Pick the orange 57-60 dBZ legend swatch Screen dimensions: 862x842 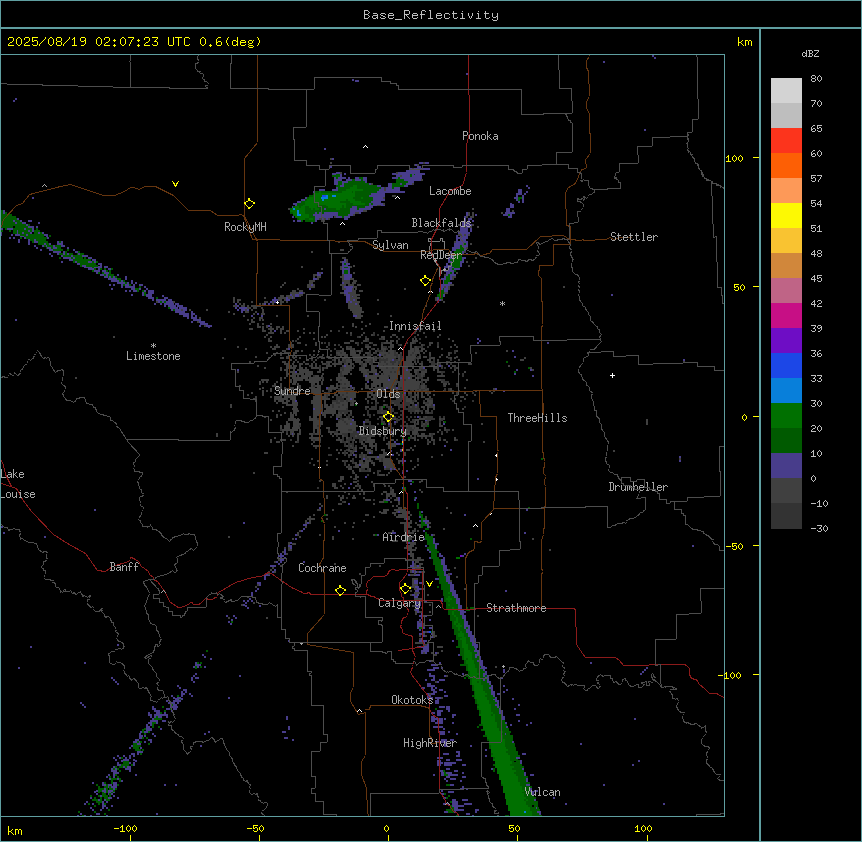(786, 165)
